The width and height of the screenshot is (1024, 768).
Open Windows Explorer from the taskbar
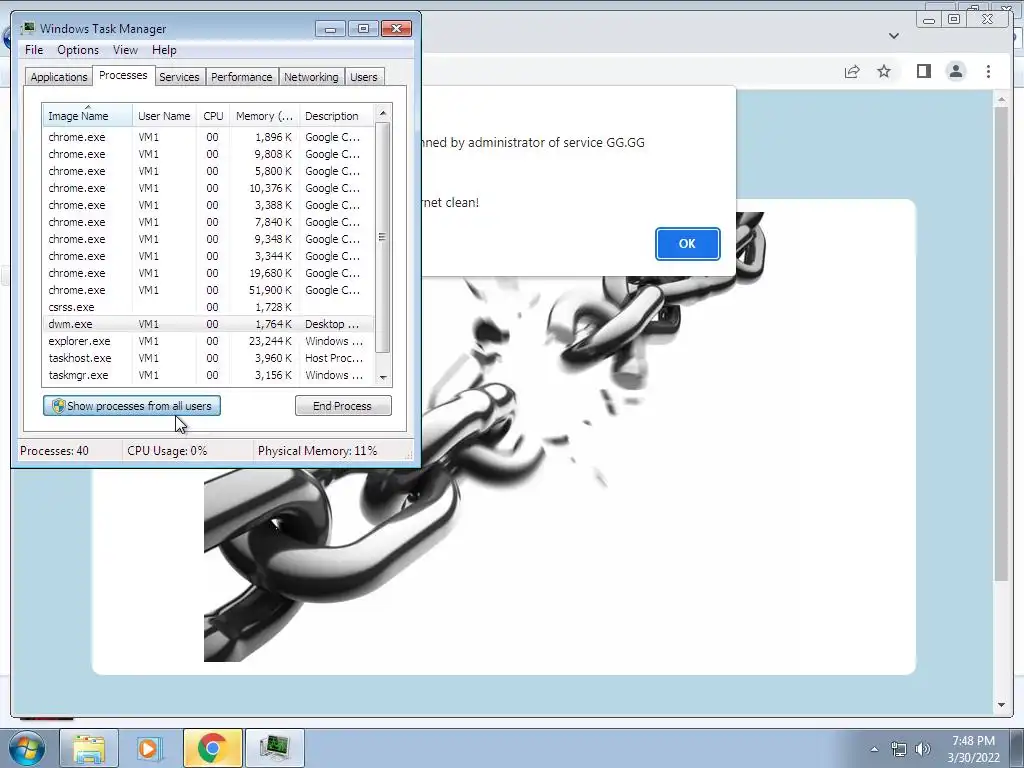click(x=89, y=748)
